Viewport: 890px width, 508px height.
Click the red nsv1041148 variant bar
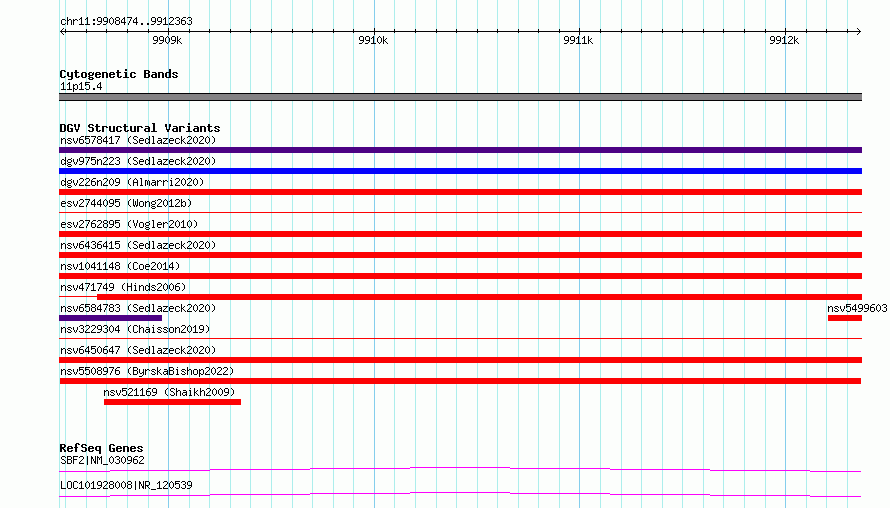(x=460, y=276)
